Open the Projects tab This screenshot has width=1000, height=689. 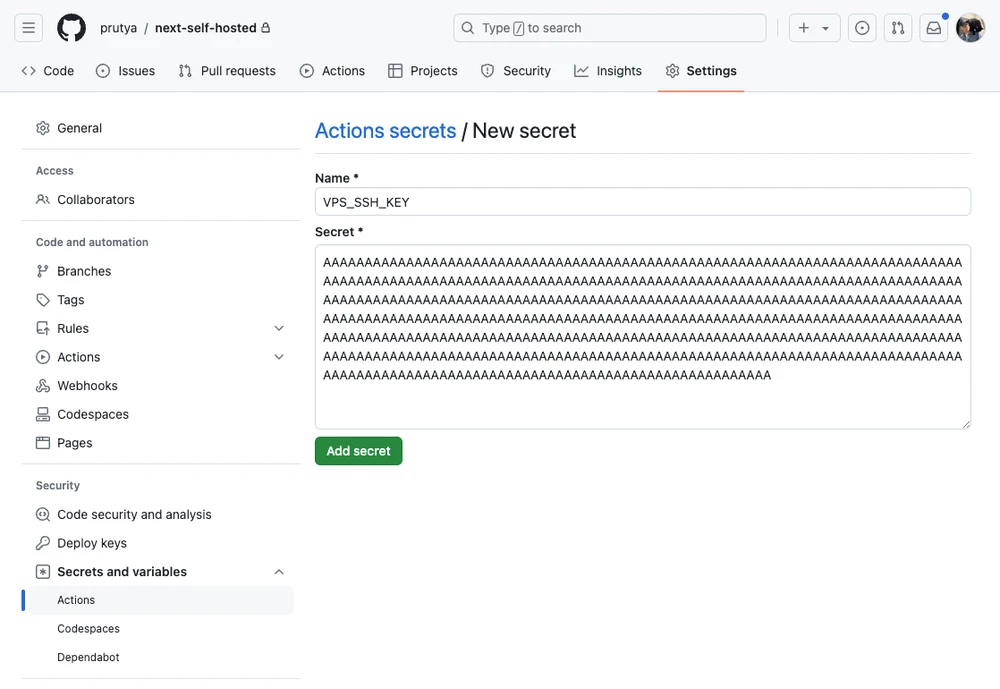423,71
